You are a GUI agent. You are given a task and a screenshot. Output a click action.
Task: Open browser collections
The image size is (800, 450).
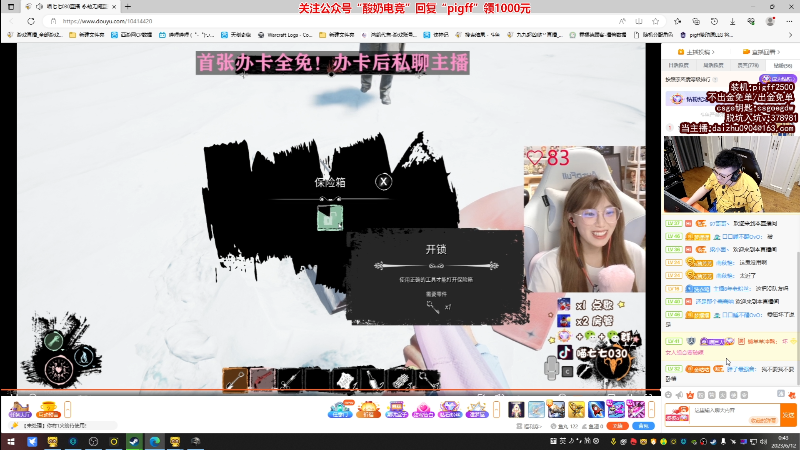click(x=696, y=21)
